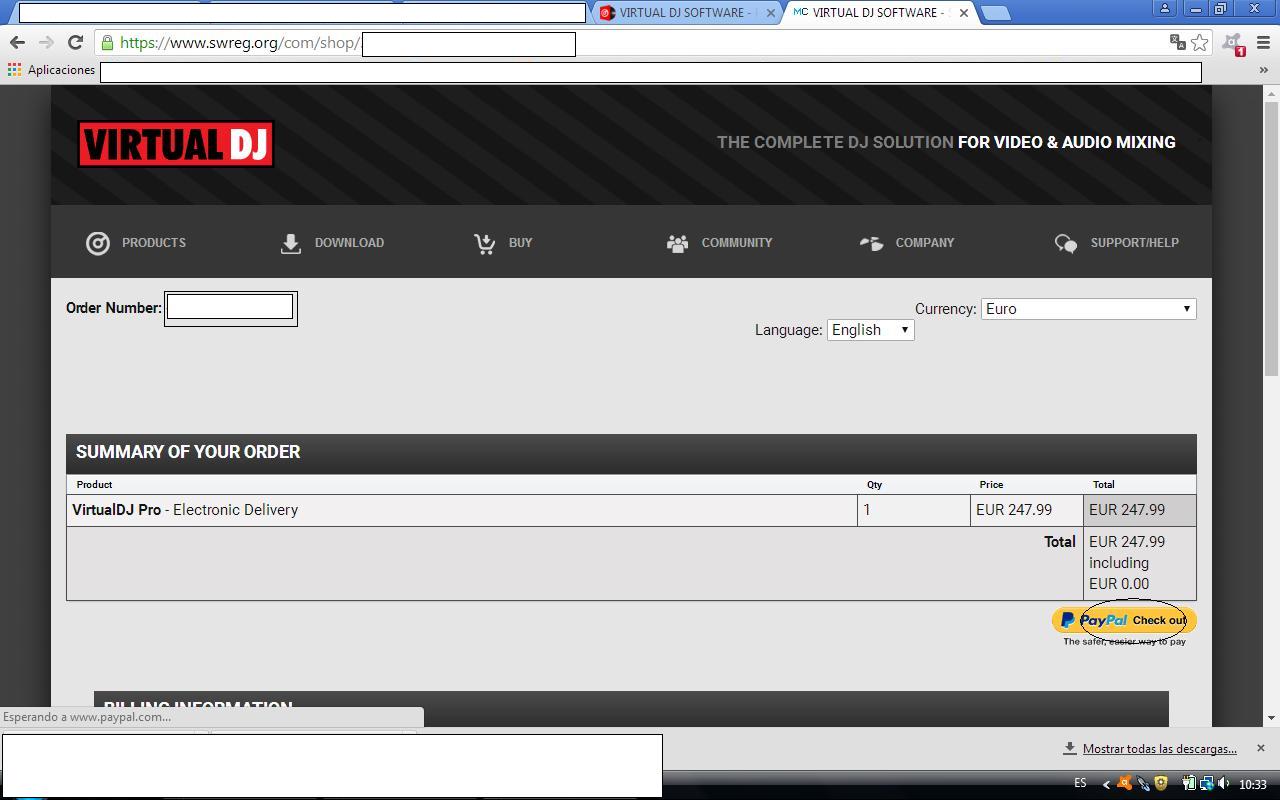This screenshot has height=800, width=1280.
Task: Click the PayPal Check out button
Action: (1124, 620)
